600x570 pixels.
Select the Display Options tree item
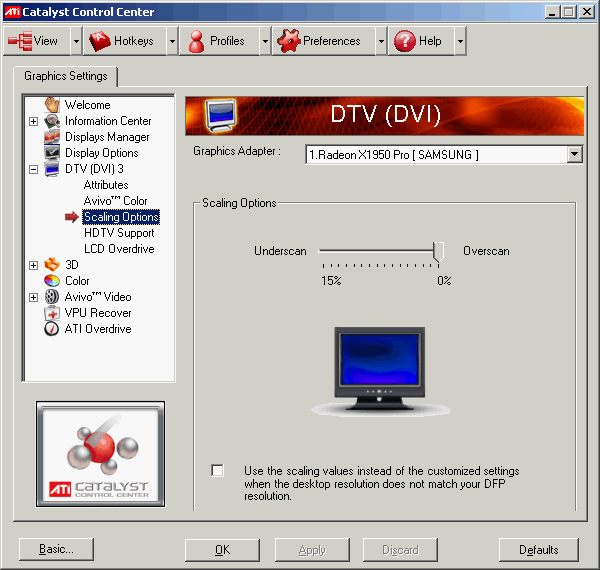pyautogui.click(x=101, y=153)
